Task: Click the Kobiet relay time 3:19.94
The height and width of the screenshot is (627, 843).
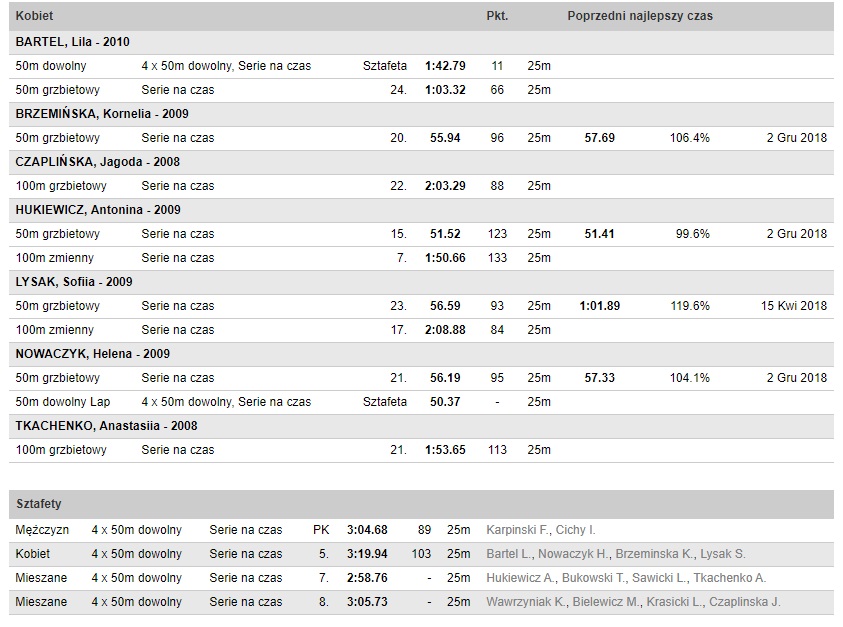Action: pyautogui.click(x=367, y=554)
